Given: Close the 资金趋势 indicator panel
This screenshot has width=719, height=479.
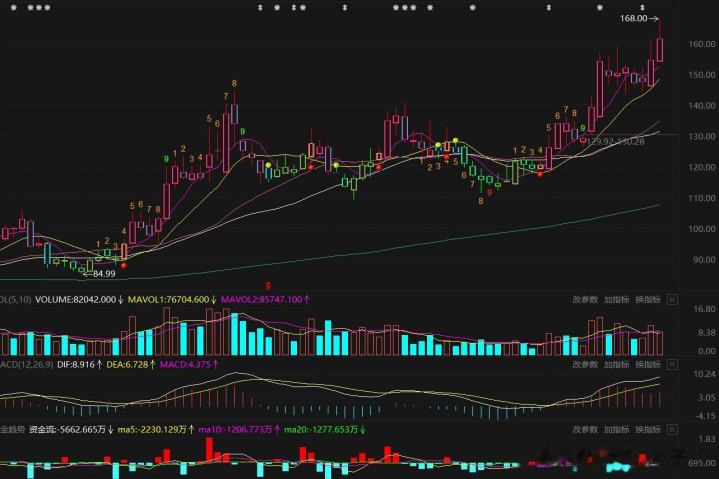Looking at the screenshot, I should (672, 430).
